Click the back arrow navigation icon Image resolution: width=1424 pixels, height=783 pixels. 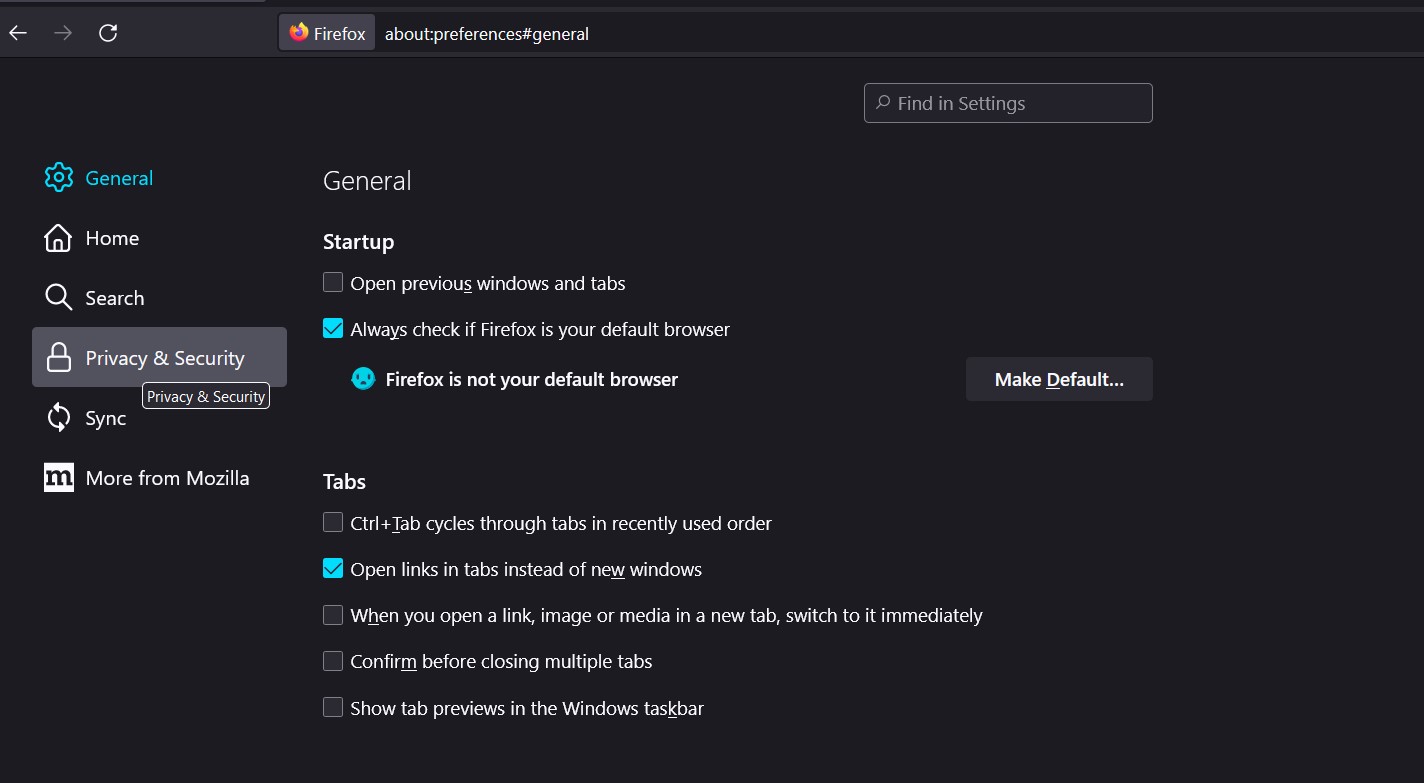pyautogui.click(x=18, y=33)
